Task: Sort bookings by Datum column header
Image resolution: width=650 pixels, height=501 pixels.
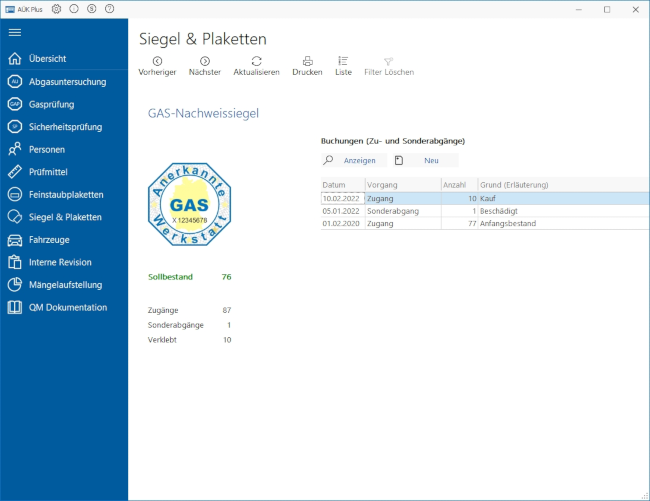Action: (x=341, y=185)
